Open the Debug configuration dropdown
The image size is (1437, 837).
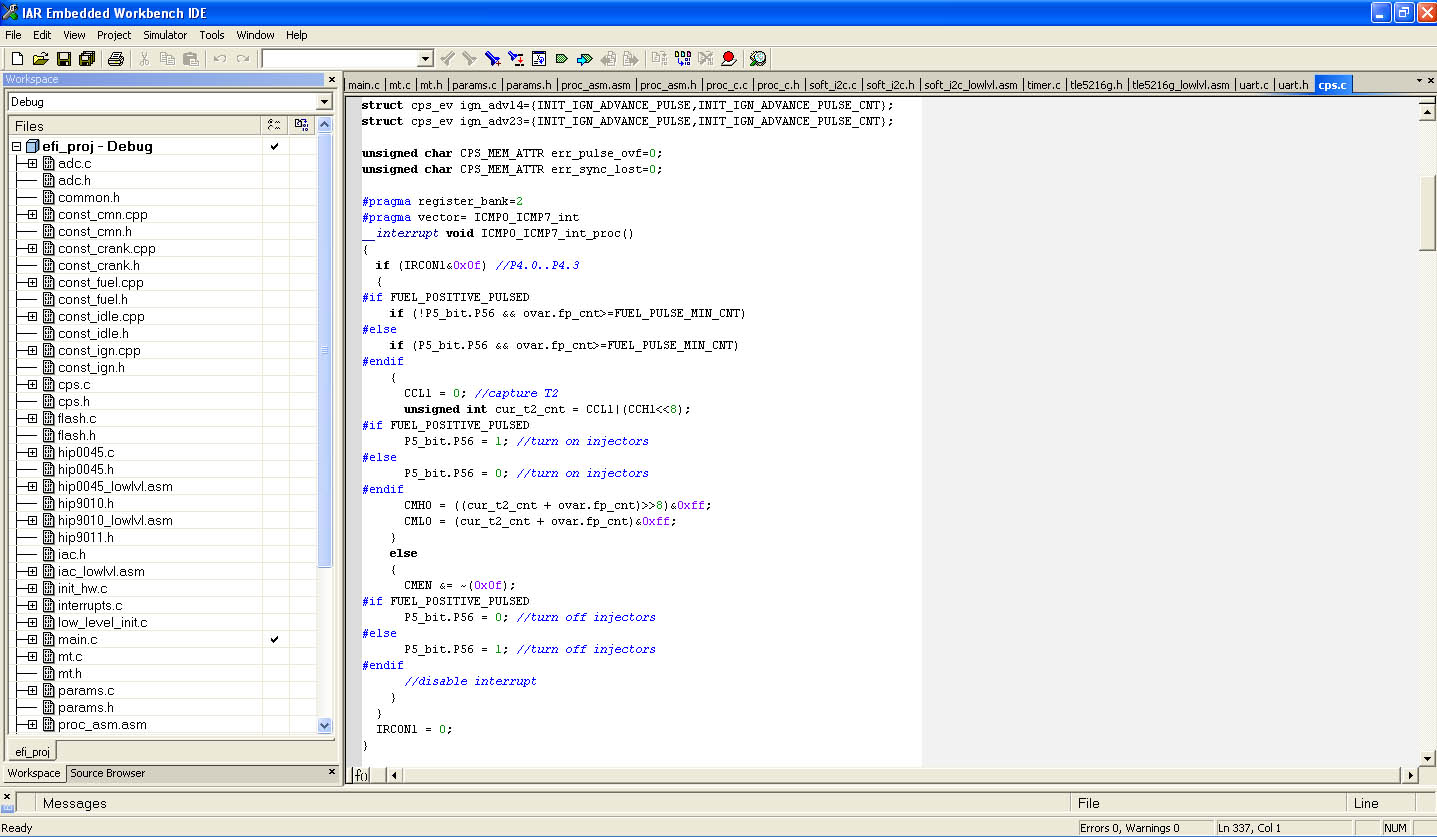pyautogui.click(x=323, y=102)
